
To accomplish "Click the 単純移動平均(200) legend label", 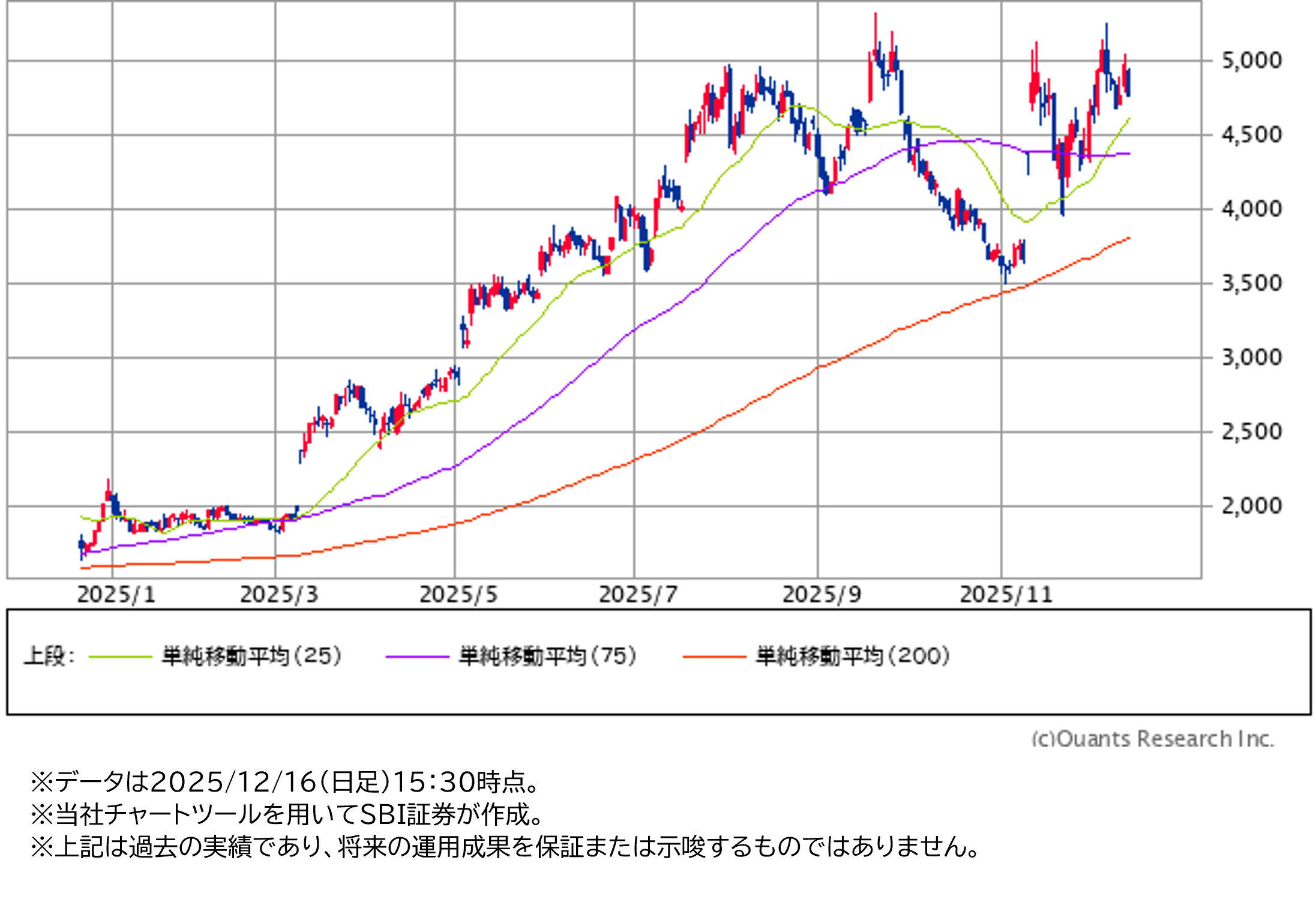I will pos(853,656).
